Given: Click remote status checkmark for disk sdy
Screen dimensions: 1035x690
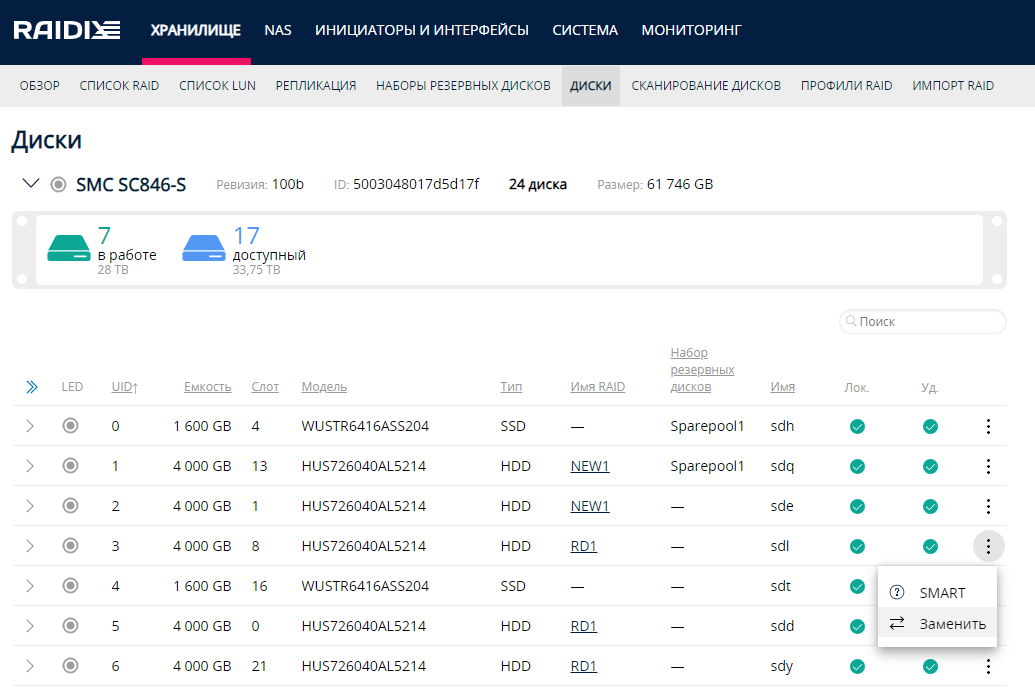Looking at the screenshot, I should [x=930, y=667].
